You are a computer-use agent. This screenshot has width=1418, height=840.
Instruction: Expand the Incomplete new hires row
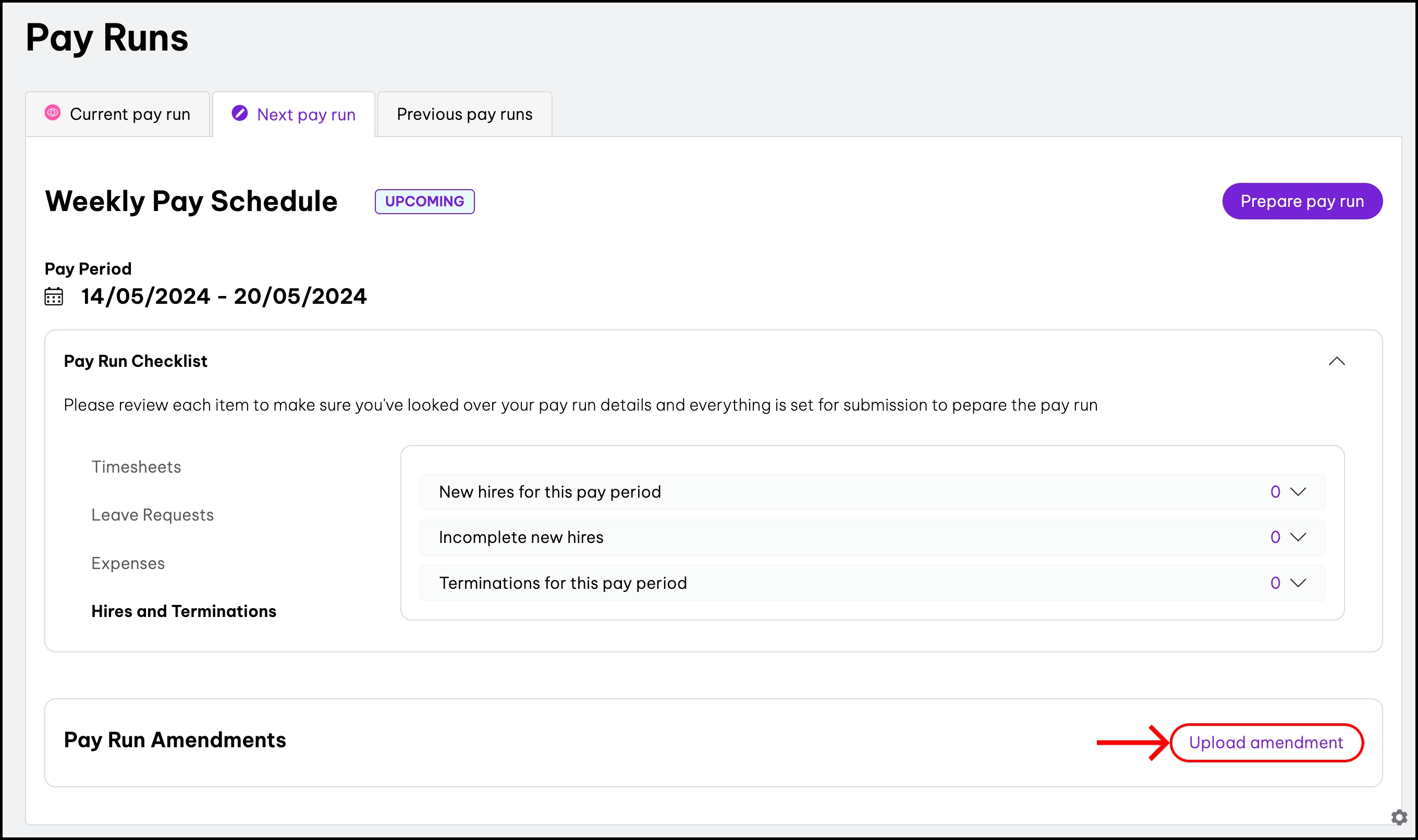pyautogui.click(x=1298, y=537)
